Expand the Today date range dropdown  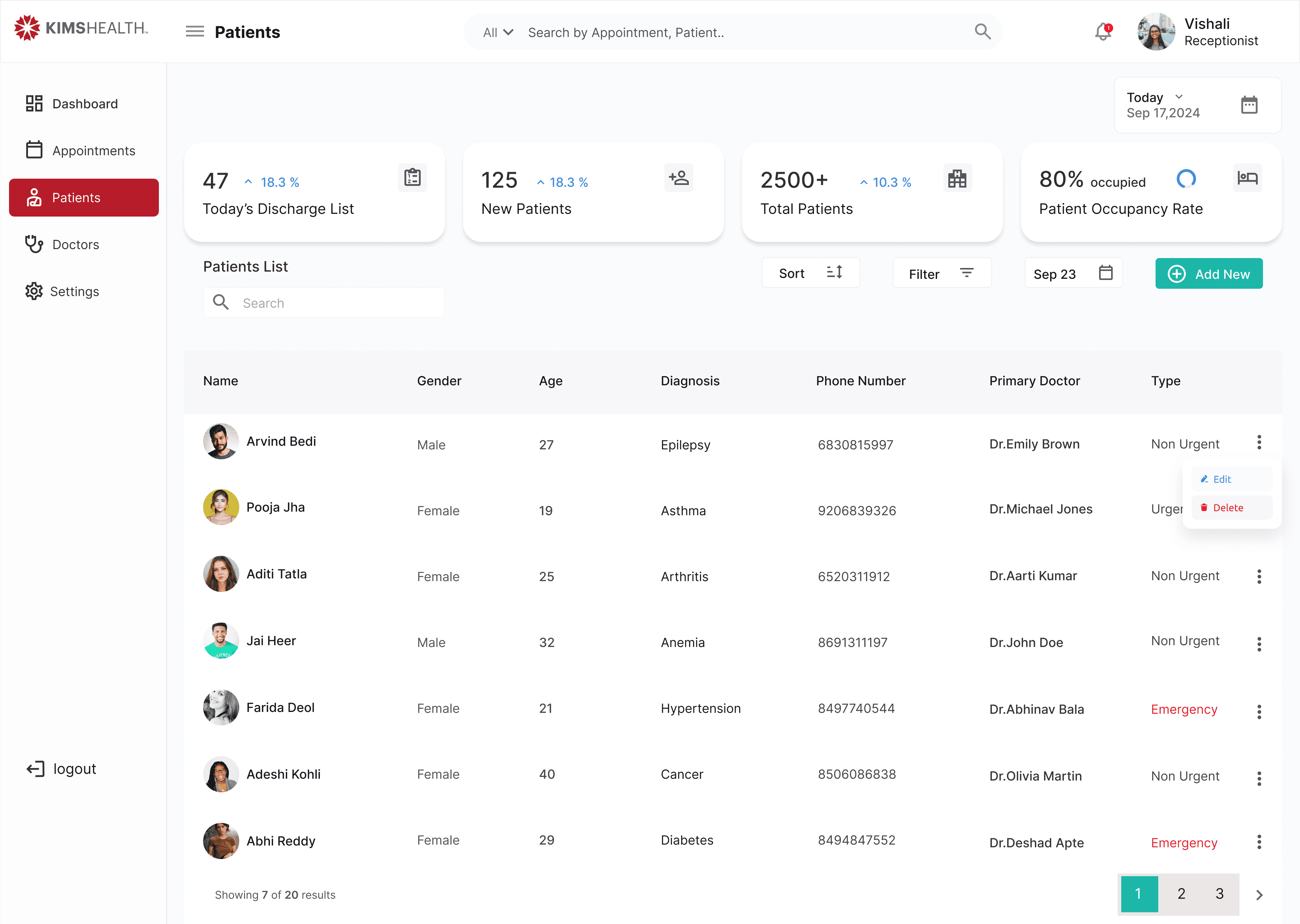pos(1154,97)
